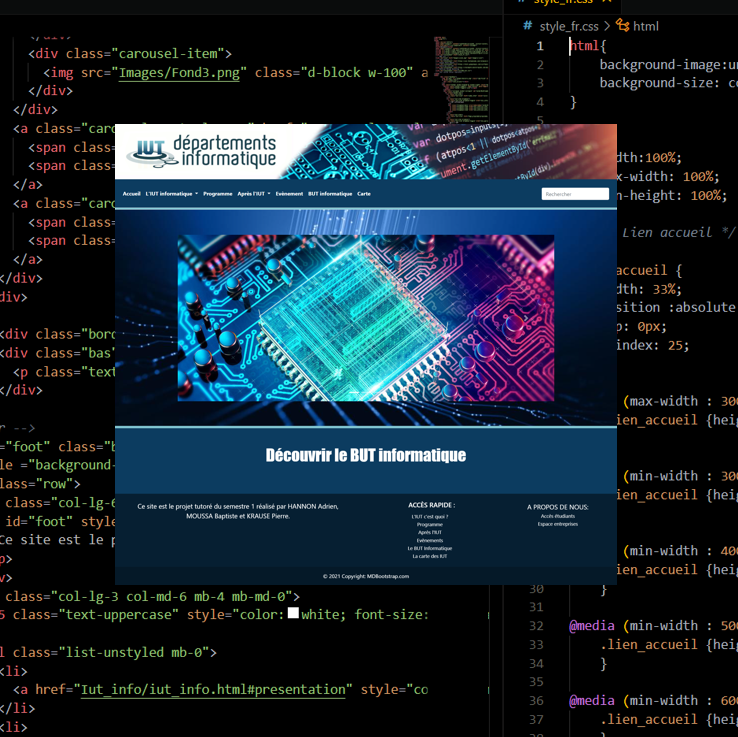Image resolution: width=738 pixels, height=737 pixels.
Task: Follow the Images/Fond3.png path in code
Action: click(x=179, y=73)
